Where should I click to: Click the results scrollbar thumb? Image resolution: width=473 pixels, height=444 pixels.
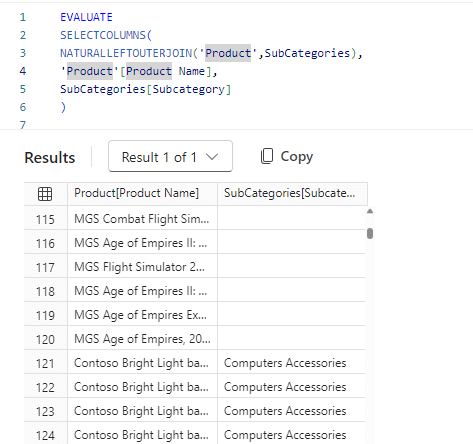[370, 233]
